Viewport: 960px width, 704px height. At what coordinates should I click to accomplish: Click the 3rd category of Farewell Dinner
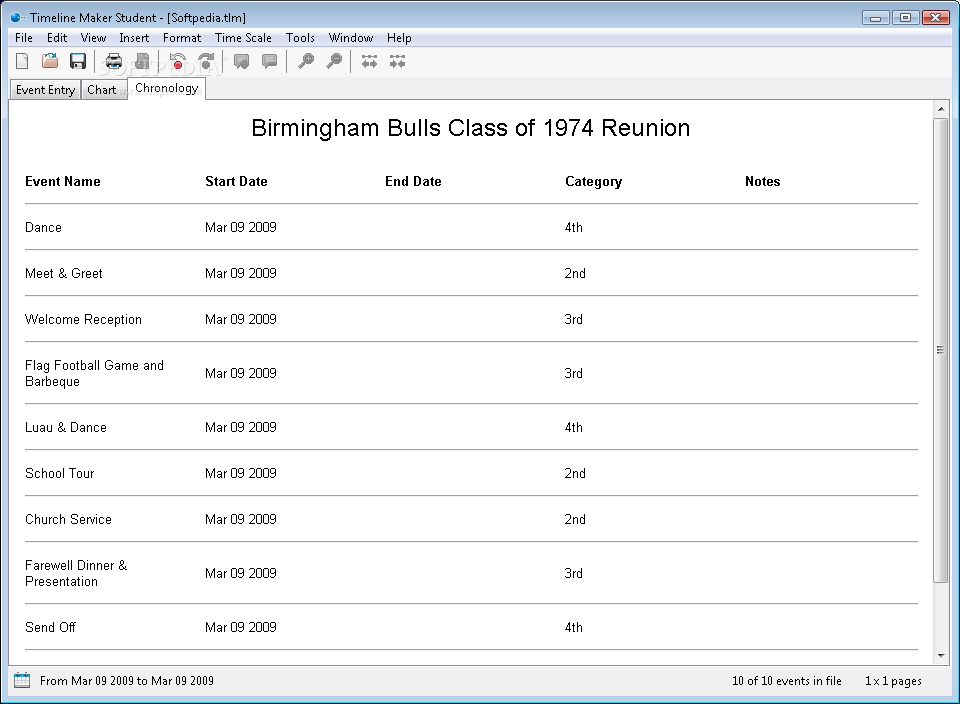point(574,573)
